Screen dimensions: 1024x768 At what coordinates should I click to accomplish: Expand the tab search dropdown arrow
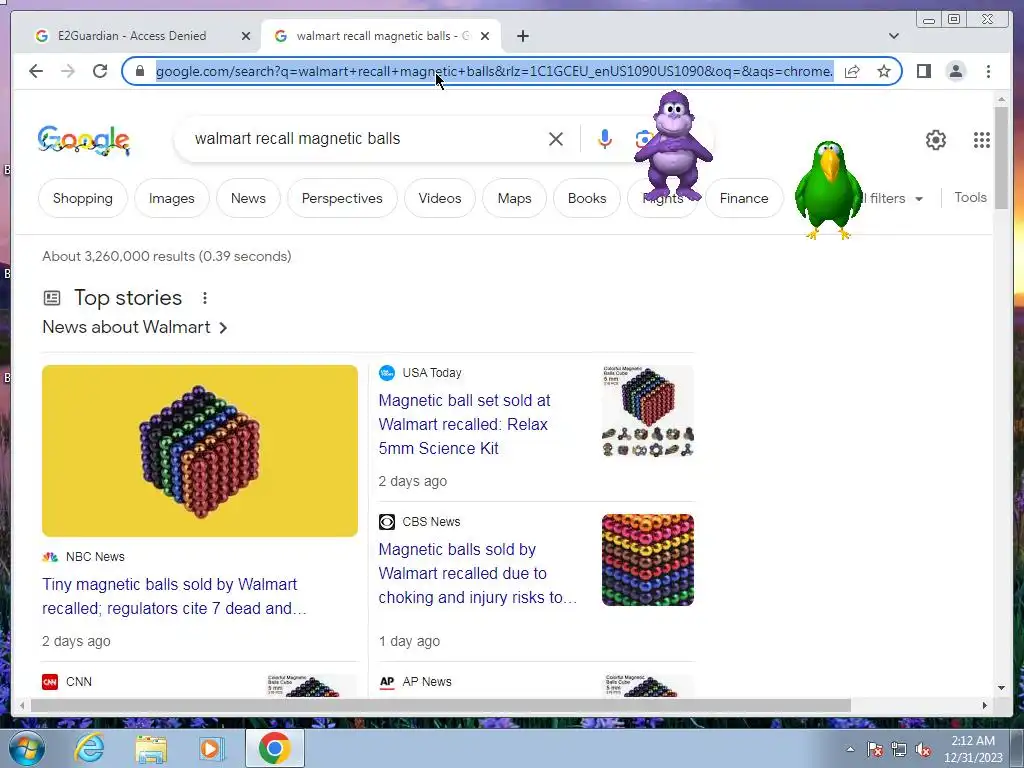[x=894, y=36]
